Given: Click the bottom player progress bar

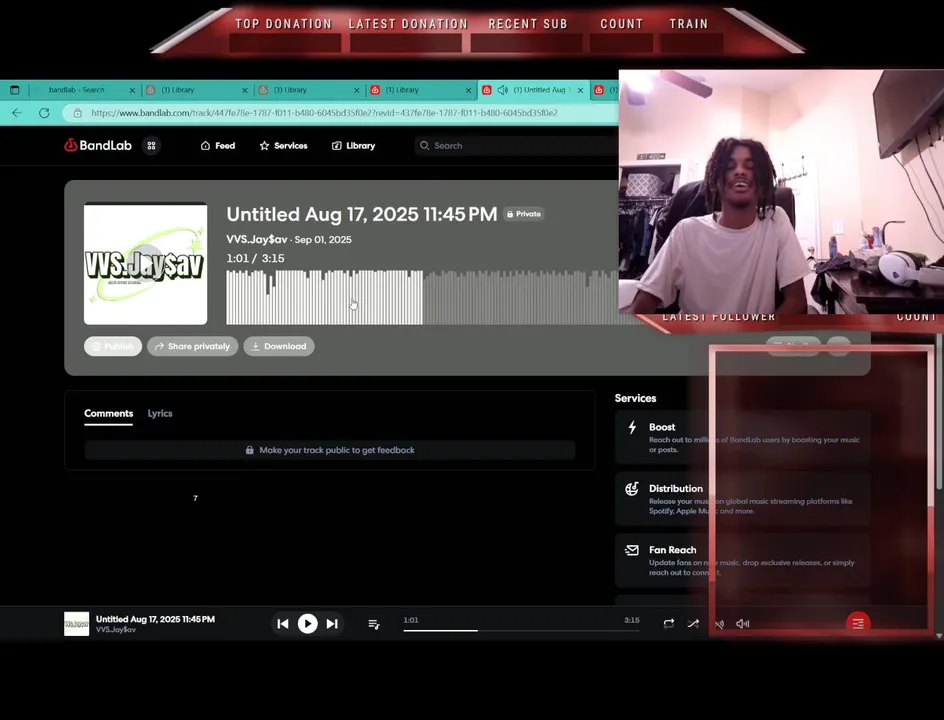Looking at the screenshot, I should (x=521, y=630).
